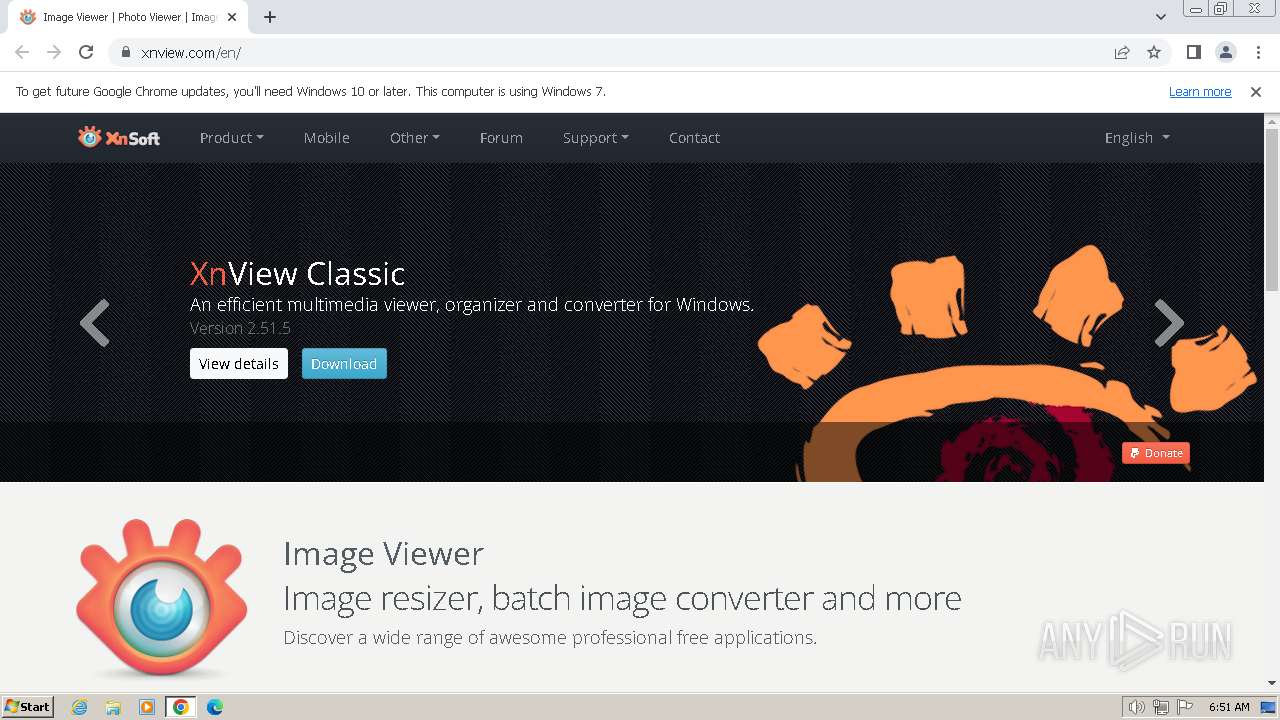Screen dimensions: 1280x720
Task: Bookmark this tab with star icon
Action: click(1154, 52)
